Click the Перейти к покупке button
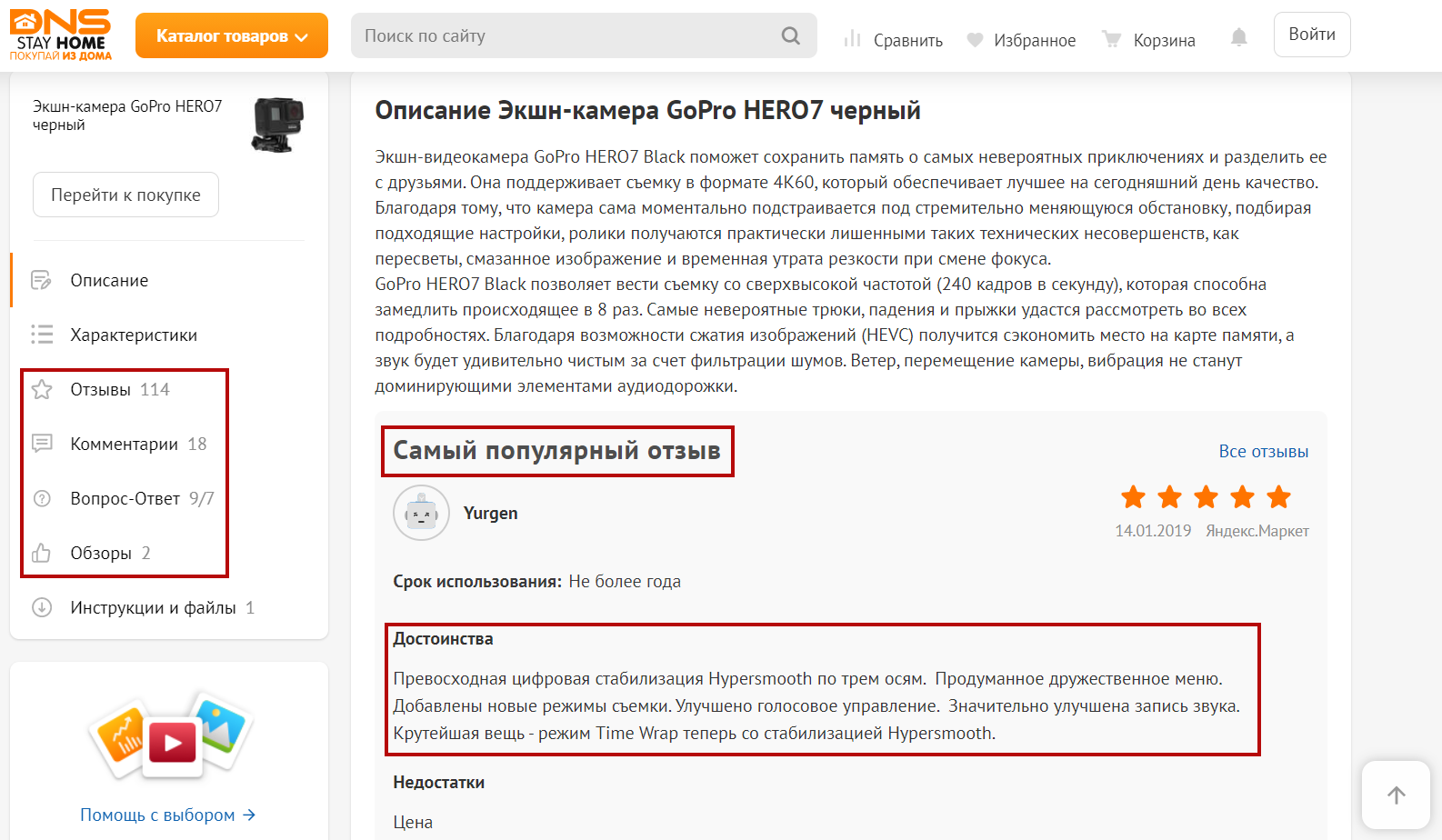The width and height of the screenshot is (1442, 840). click(125, 195)
